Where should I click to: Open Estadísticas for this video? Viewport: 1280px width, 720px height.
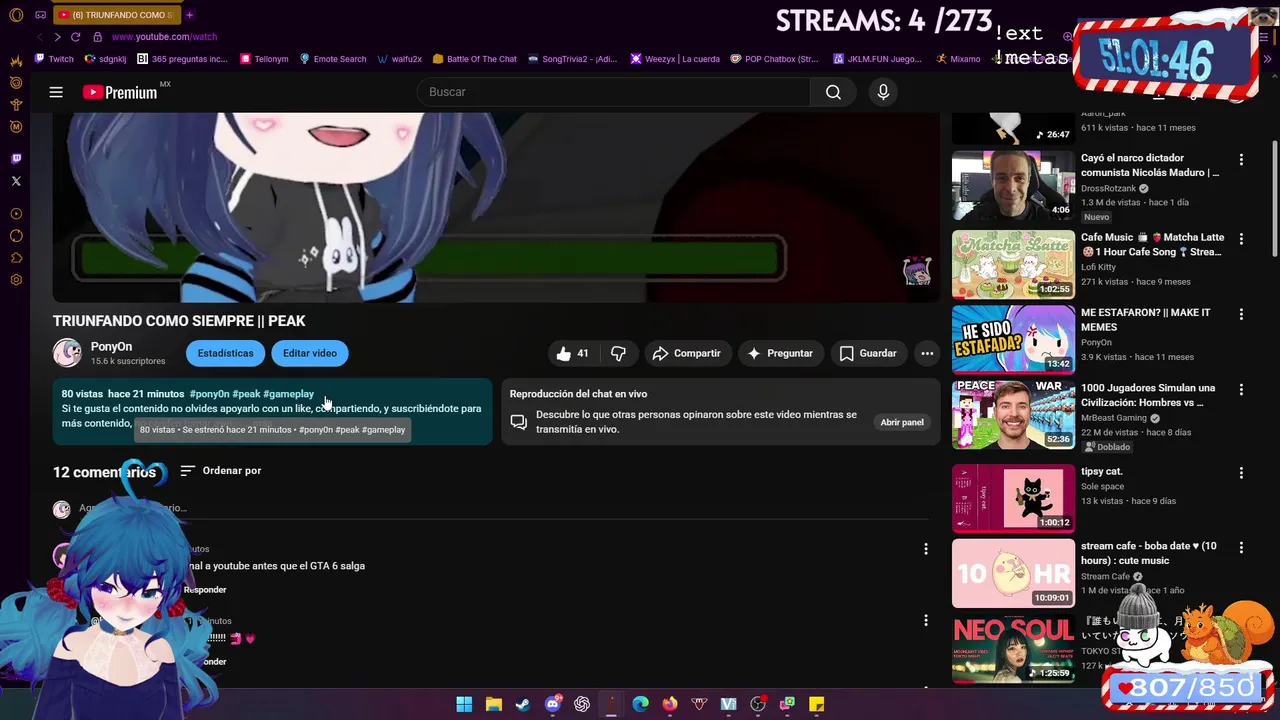coord(225,353)
